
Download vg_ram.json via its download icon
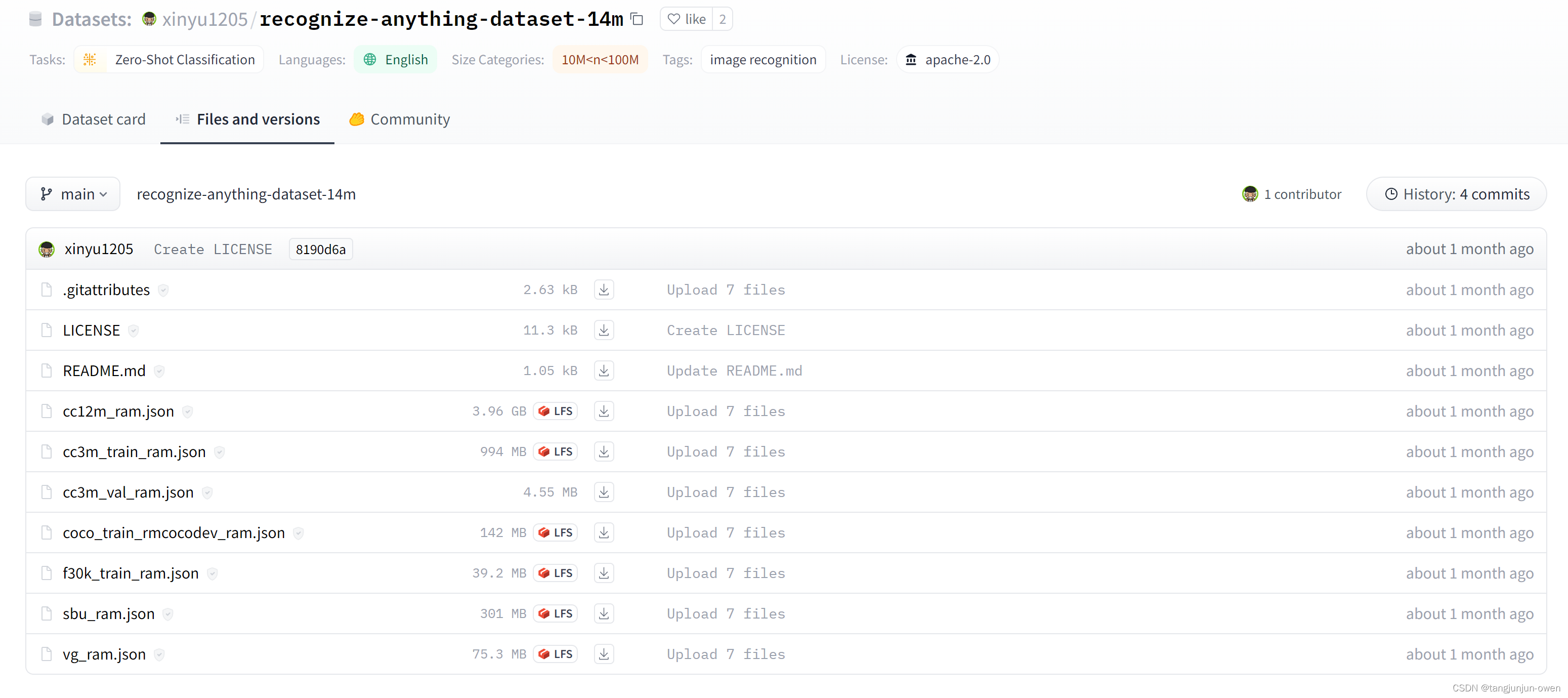(x=603, y=653)
